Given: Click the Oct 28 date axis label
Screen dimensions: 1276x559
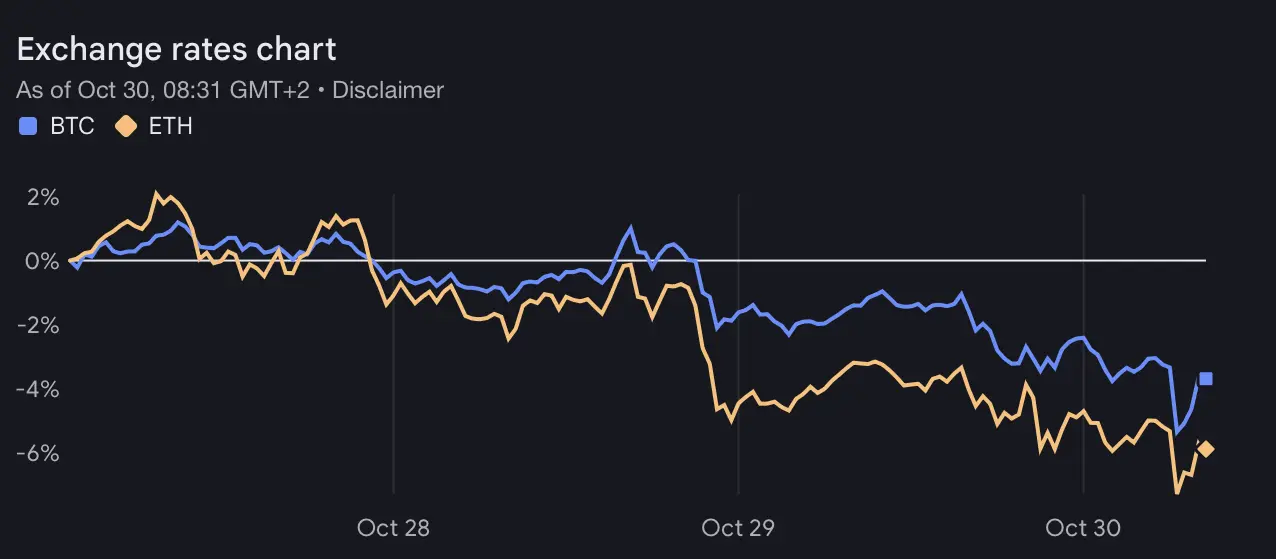Looking at the screenshot, I should pyautogui.click(x=393, y=527).
